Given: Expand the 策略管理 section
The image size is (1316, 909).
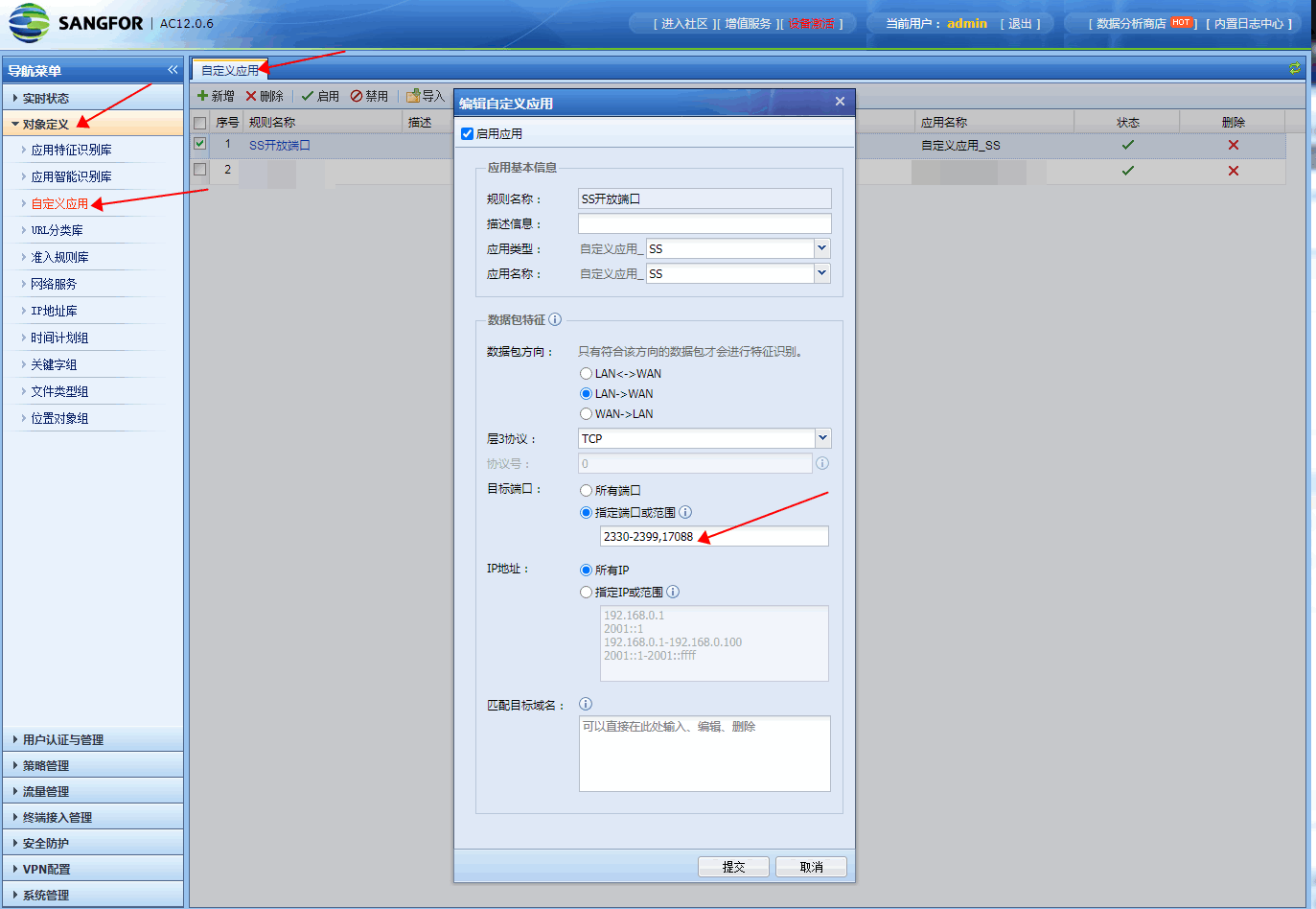Looking at the screenshot, I should click(93, 765).
